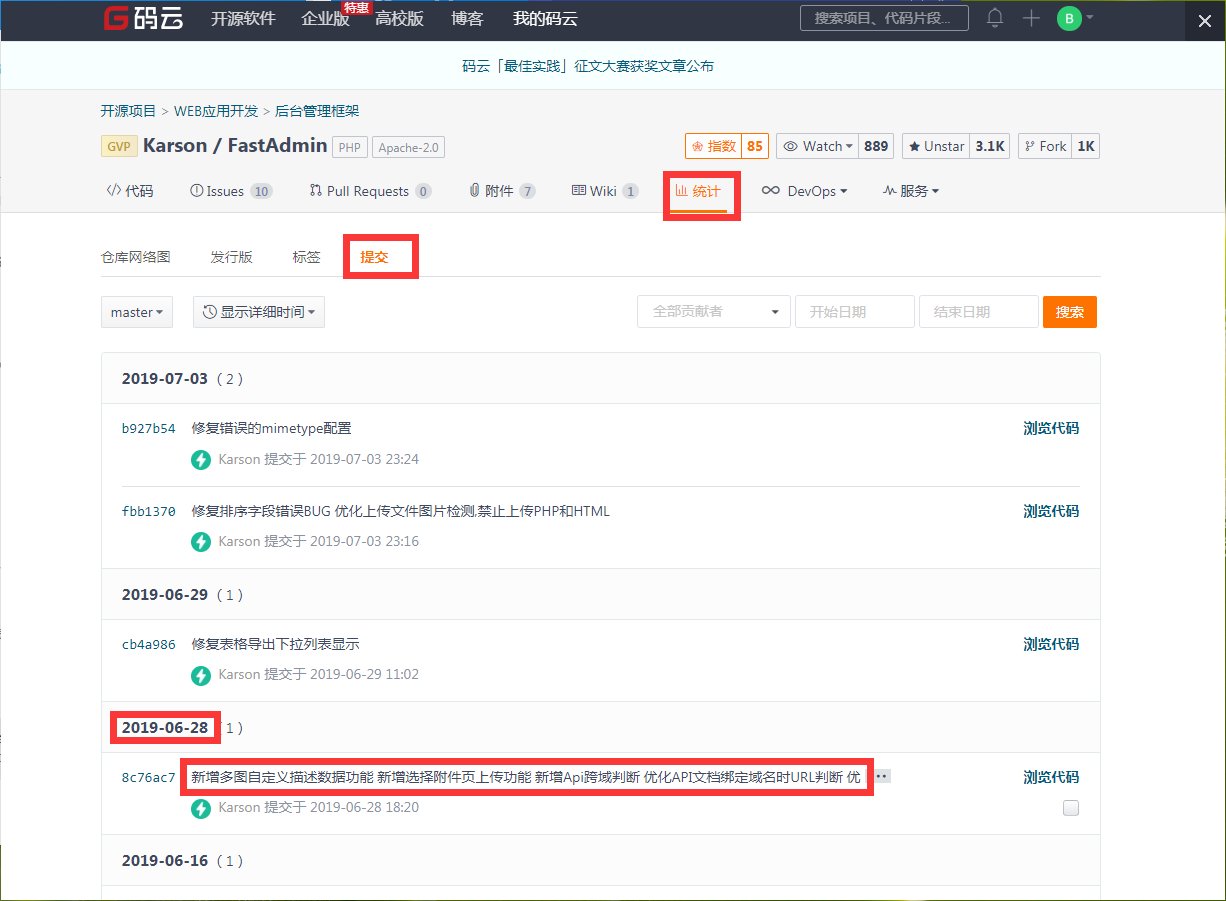Expand the truncated 8c76ac7 commit message
The width and height of the screenshot is (1226, 901).
(x=883, y=777)
